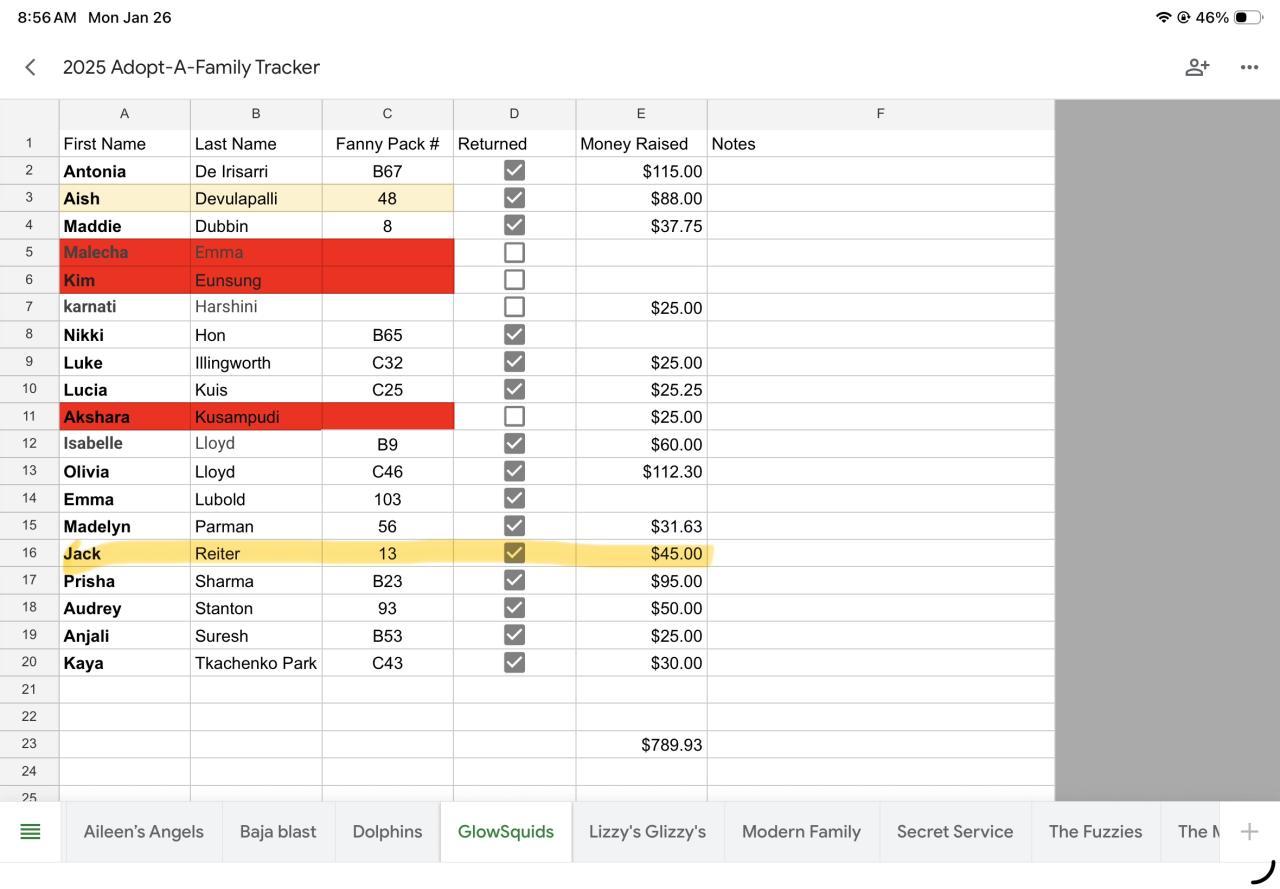Viewport: 1280px width, 889px height.
Task: Select the red Eunsung cell
Action: (256, 280)
